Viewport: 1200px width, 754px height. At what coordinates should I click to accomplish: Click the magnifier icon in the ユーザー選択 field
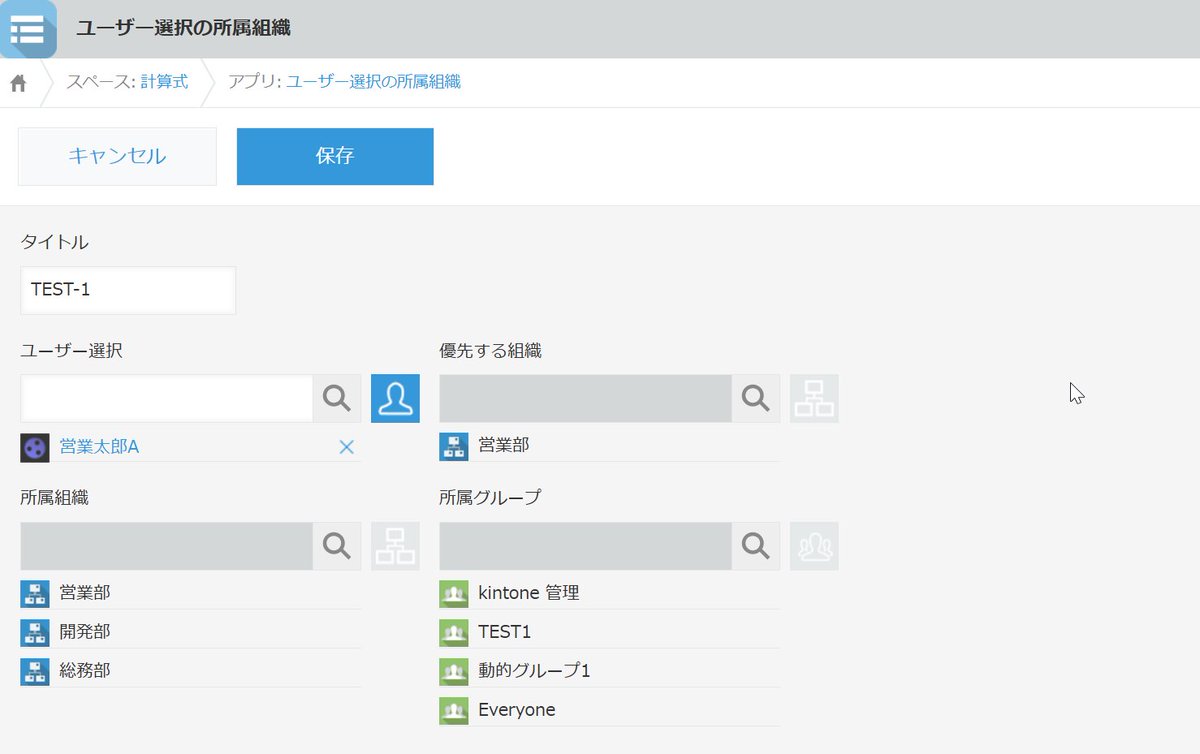click(337, 397)
